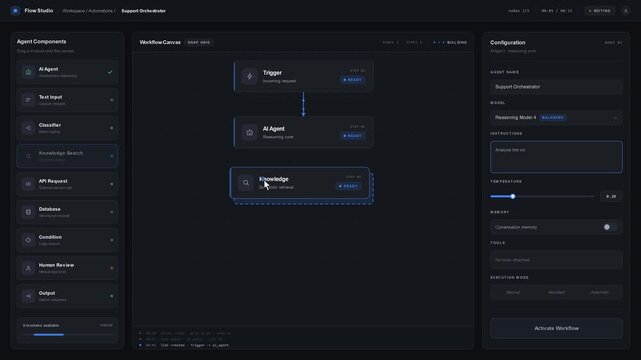The image size is (641, 360).
Task: Toggle the Conversation memory switch
Action: pyautogui.click(x=610, y=227)
